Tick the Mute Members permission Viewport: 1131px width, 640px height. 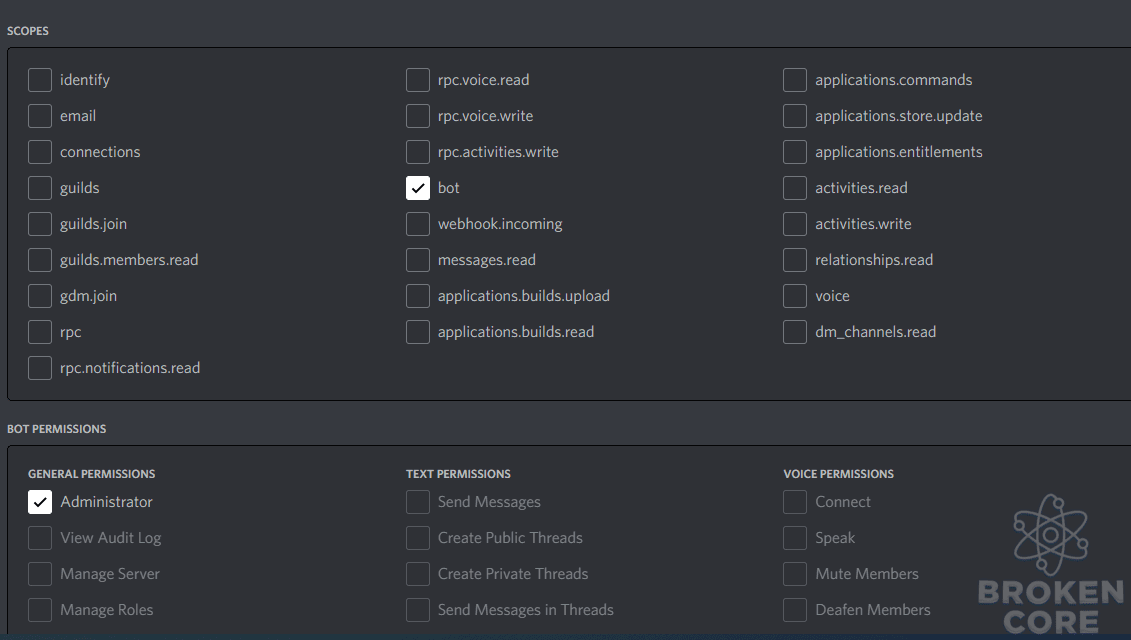[795, 574]
